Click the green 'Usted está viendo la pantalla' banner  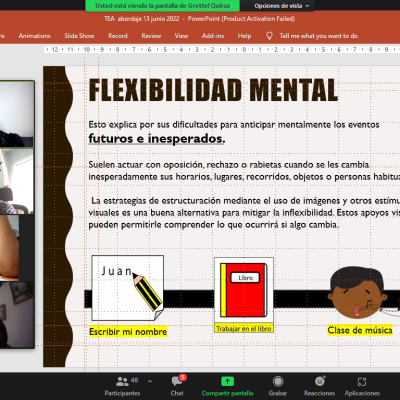[162, 6]
